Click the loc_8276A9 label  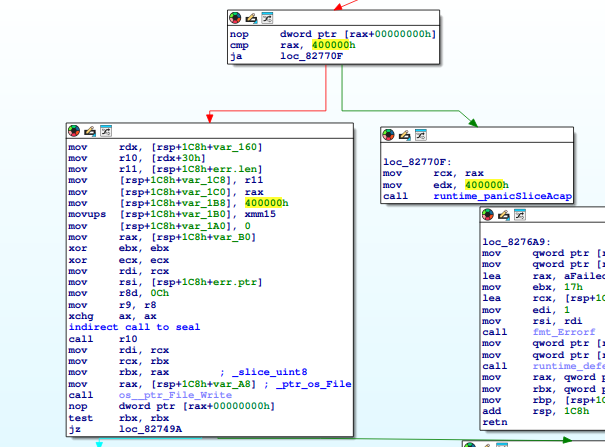pyautogui.click(x=512, y=242)
